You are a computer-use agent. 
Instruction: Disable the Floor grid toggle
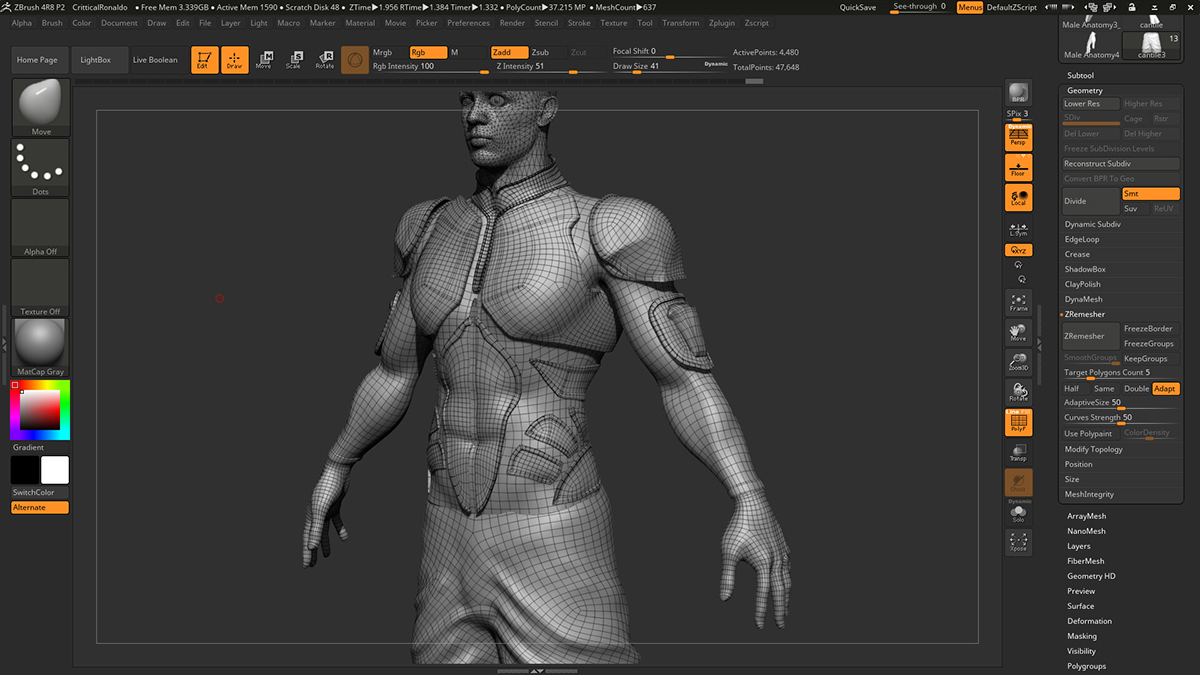coord(1018,167)
